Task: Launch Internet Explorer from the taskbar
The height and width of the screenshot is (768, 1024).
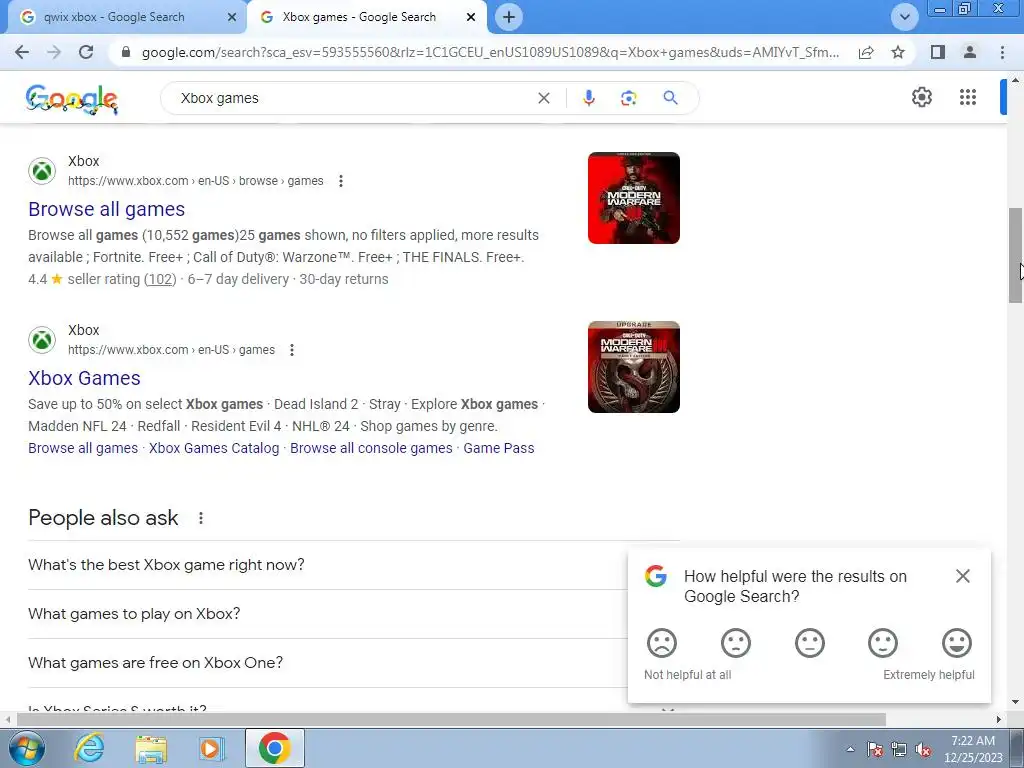Action: point(89,748)
